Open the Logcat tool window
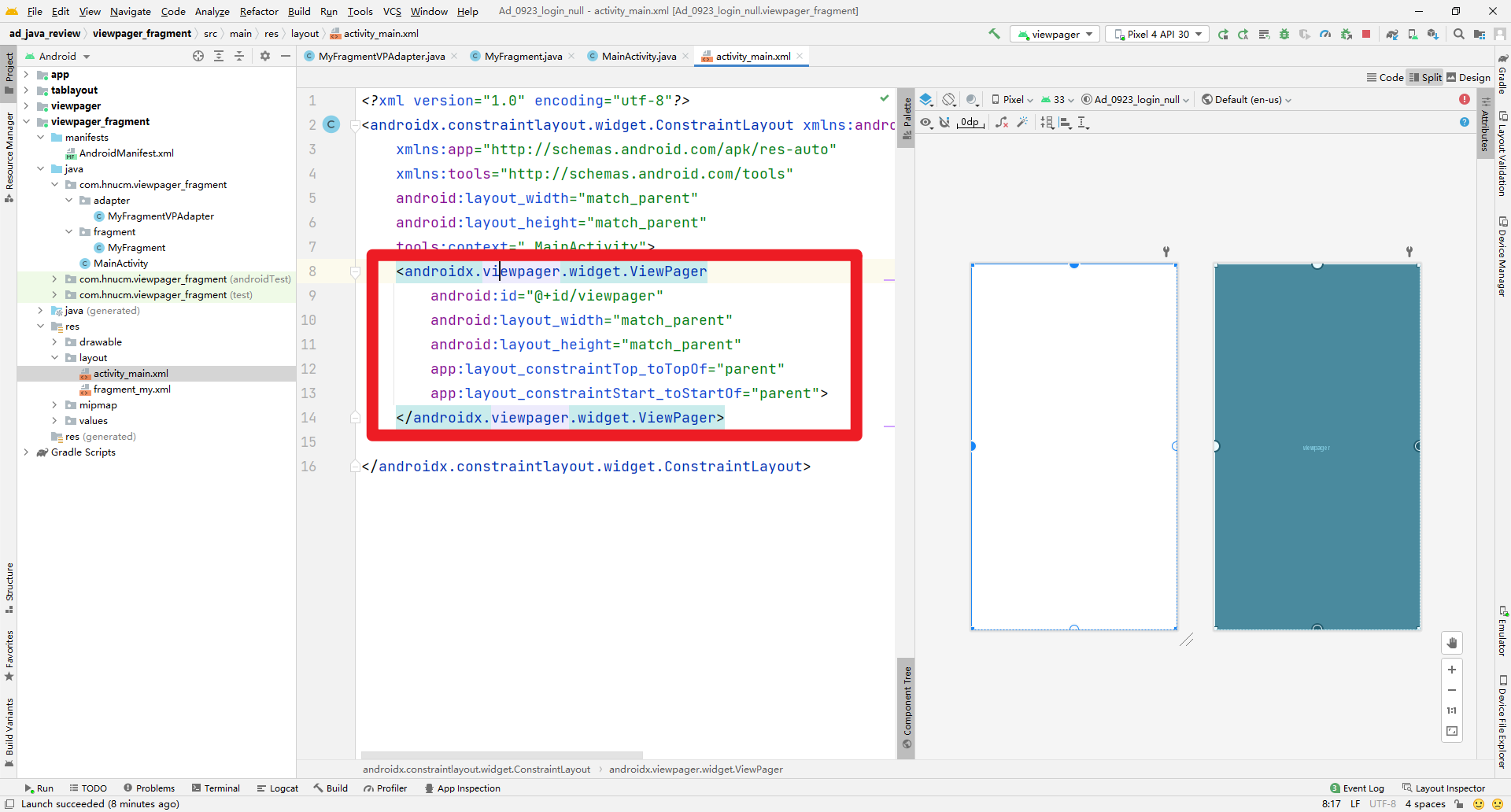The width and height of the screenshot is (1511, 812). [x=277, y=788]
